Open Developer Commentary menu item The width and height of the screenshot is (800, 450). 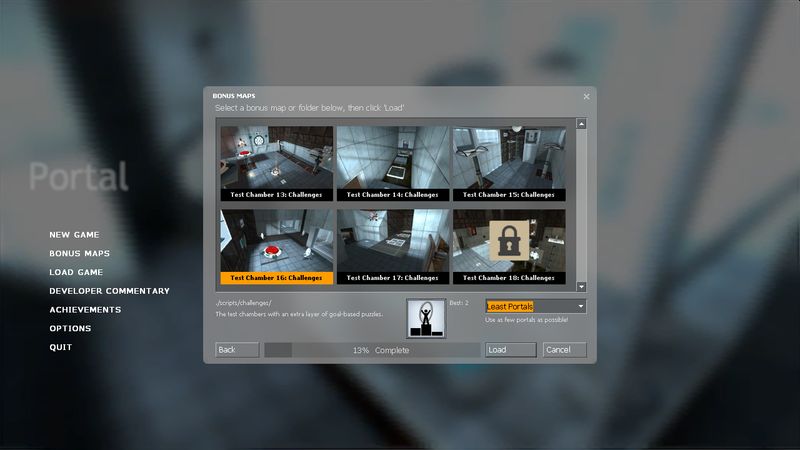click(x=109, y=291)
